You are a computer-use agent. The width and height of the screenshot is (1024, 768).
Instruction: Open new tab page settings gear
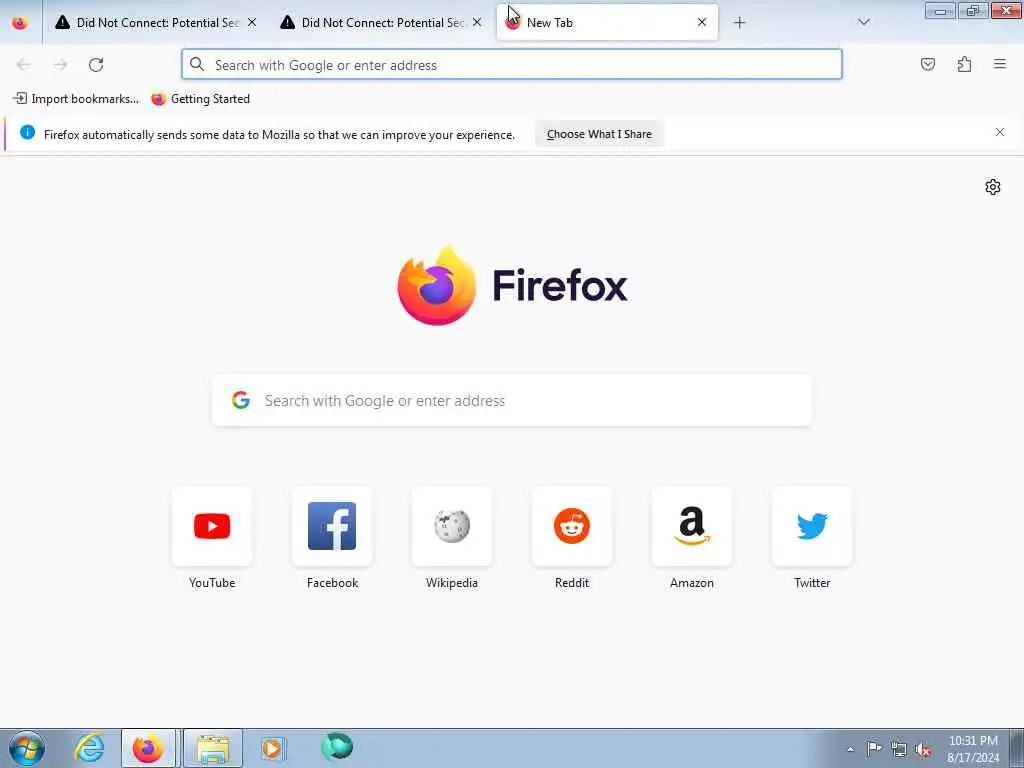pyautogui.click(x=993, y=187)
